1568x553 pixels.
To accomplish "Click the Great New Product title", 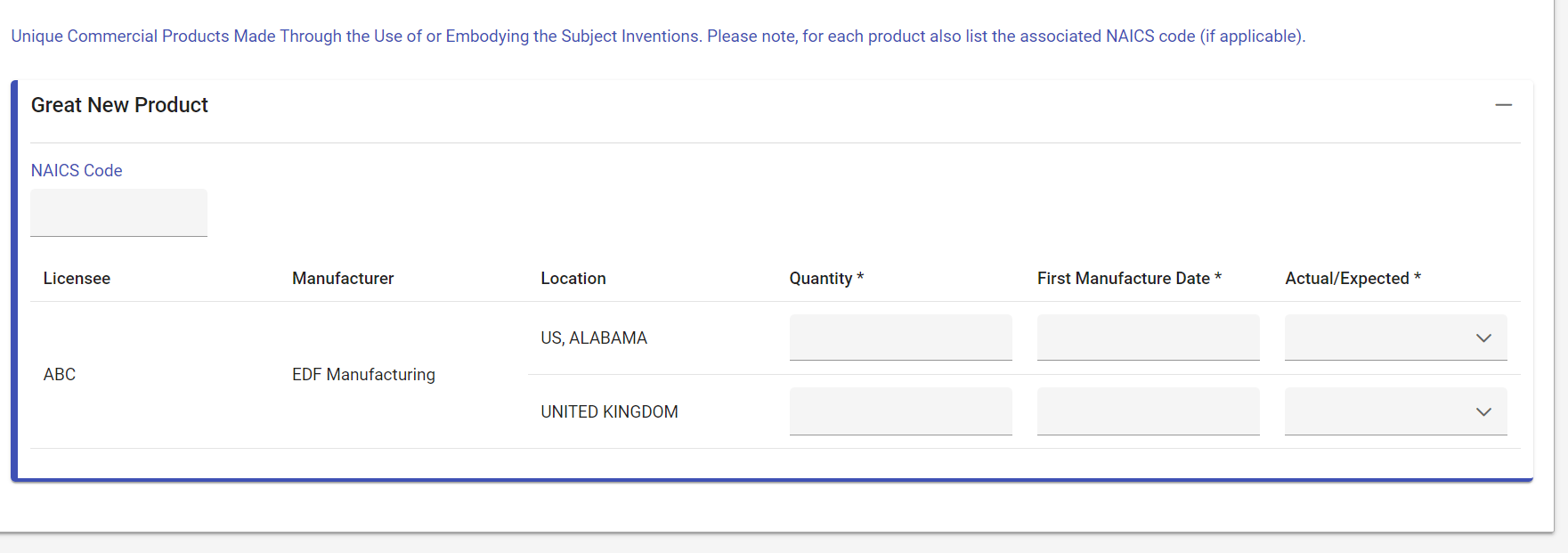I will 119,105.
